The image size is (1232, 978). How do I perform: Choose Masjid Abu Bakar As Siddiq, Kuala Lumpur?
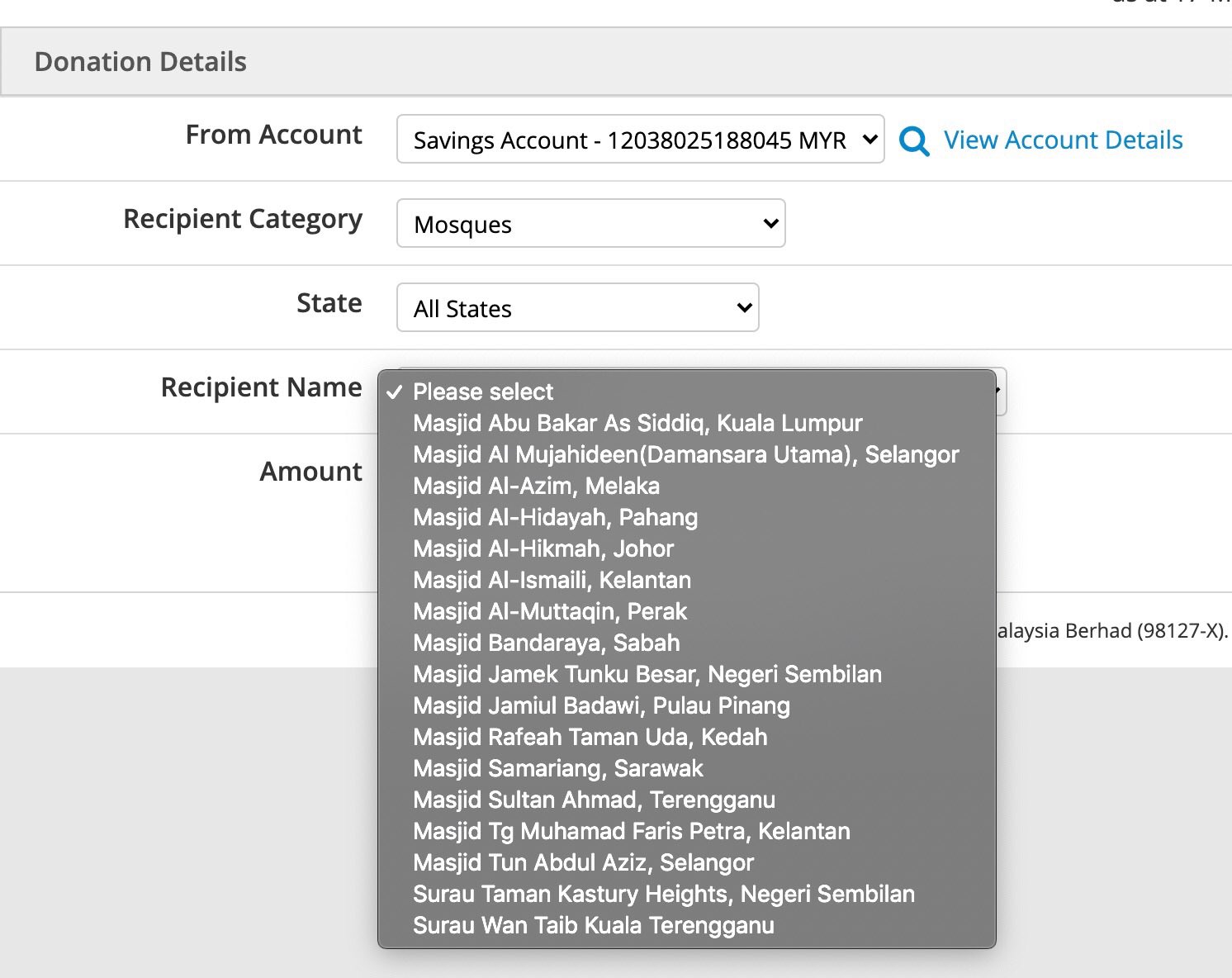point(686,423)
